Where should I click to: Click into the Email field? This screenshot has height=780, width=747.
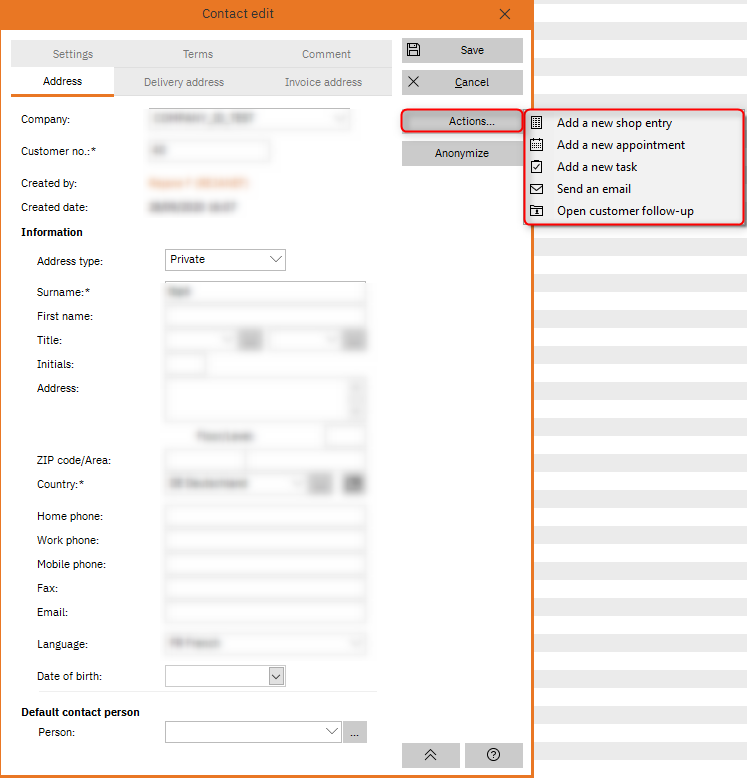click(266, 612)
